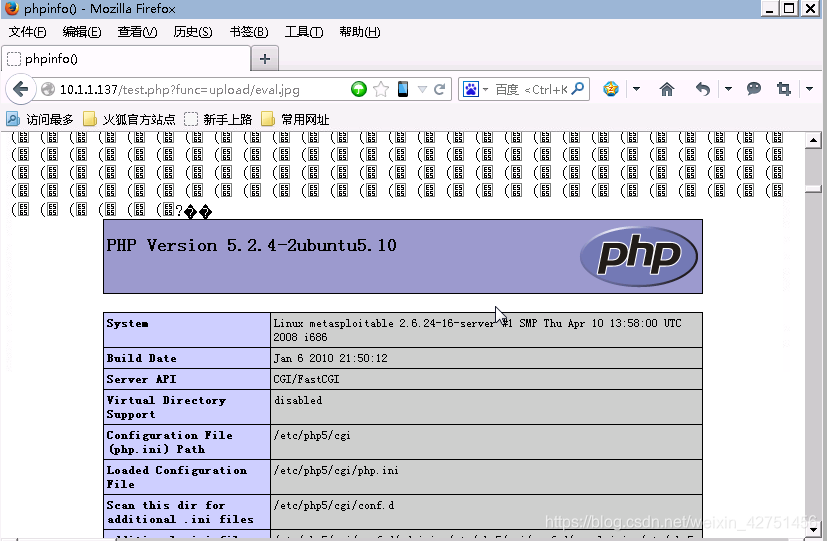Open dropdown next to undo arrow icon

tap(728, 89)
